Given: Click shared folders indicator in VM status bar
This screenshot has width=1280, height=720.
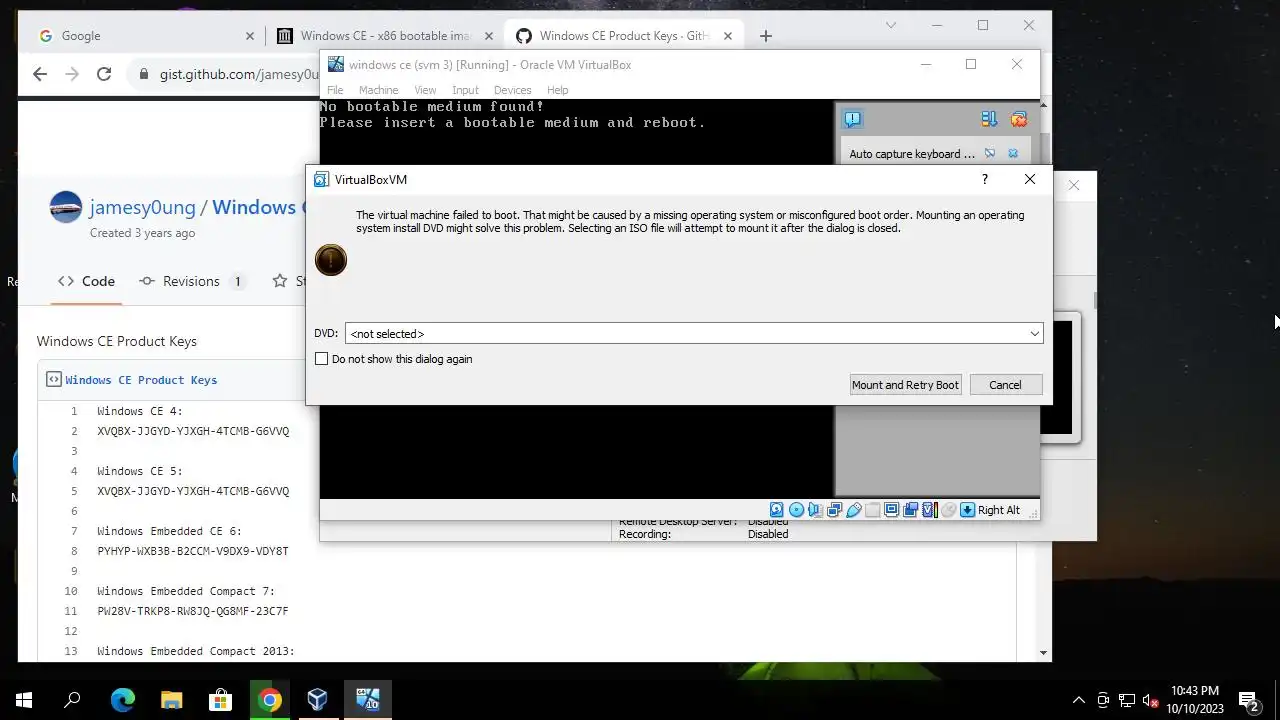Looking at the screenshot, I should point(872,510).
